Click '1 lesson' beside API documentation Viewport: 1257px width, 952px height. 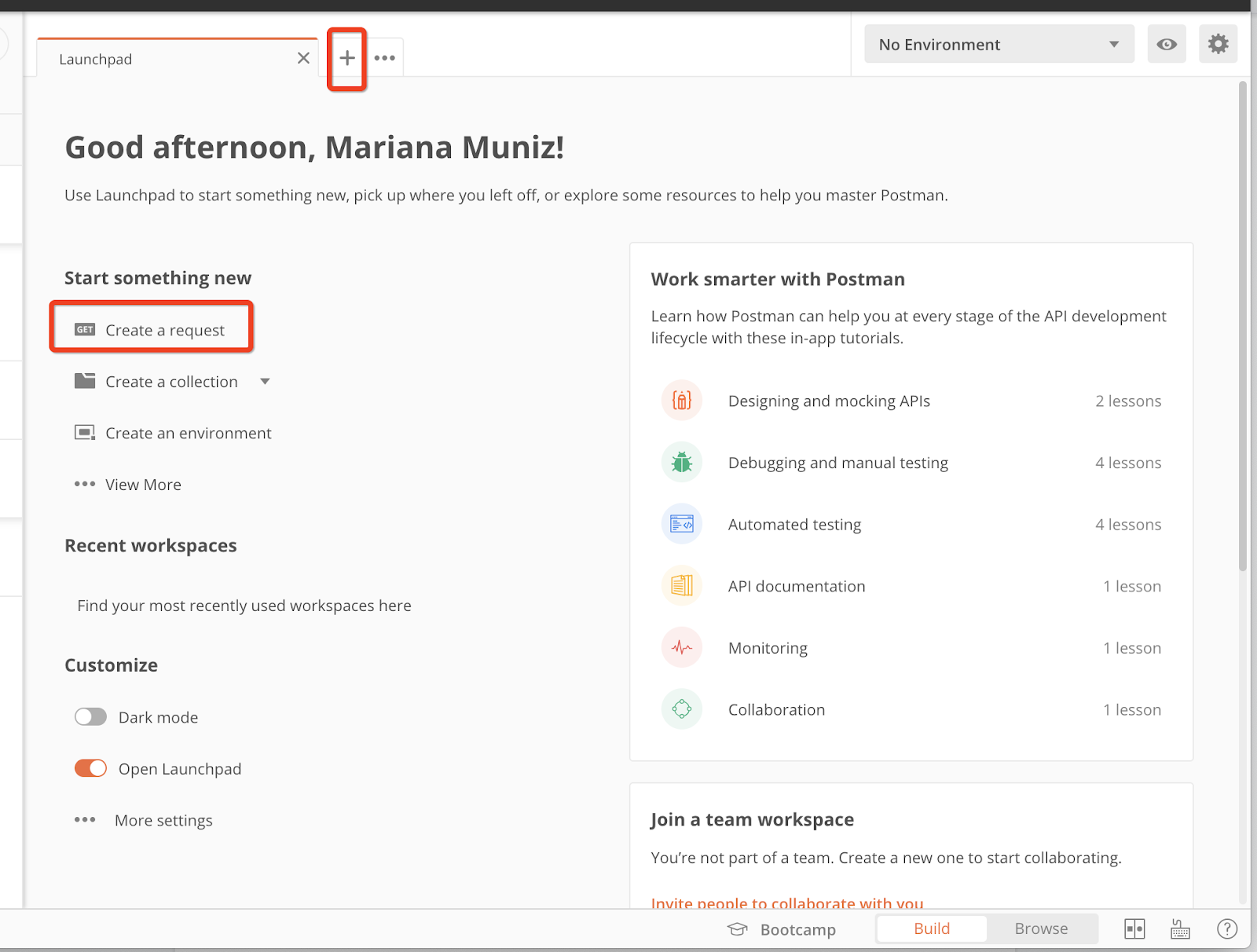pos(1132,586)
